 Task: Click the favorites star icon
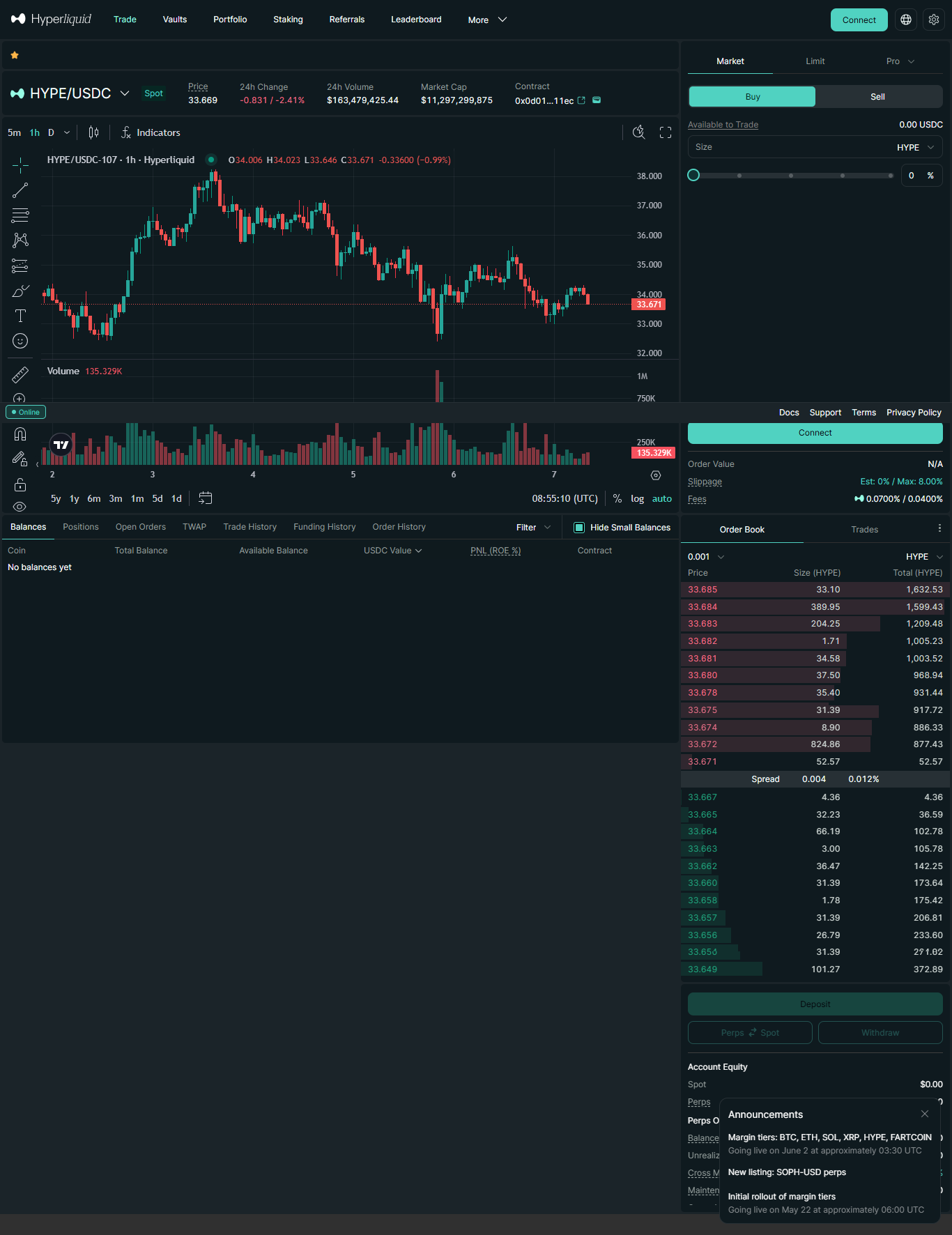coord(15,55)
